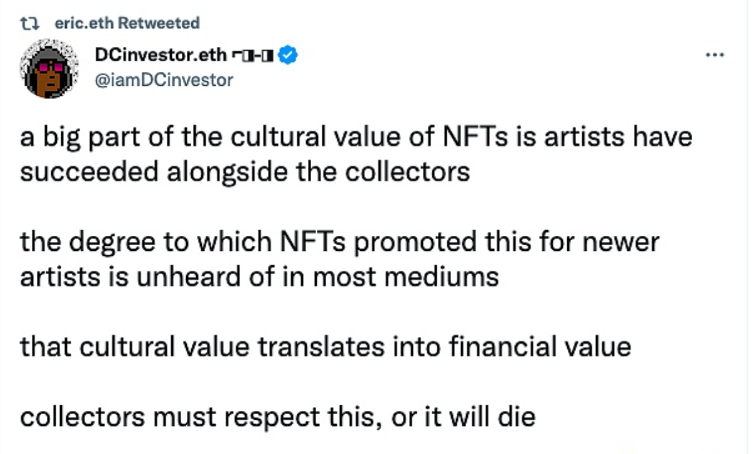752x454 pixels.
Task: Click the line "artists is unheard of"
Action: pos(258,277)
